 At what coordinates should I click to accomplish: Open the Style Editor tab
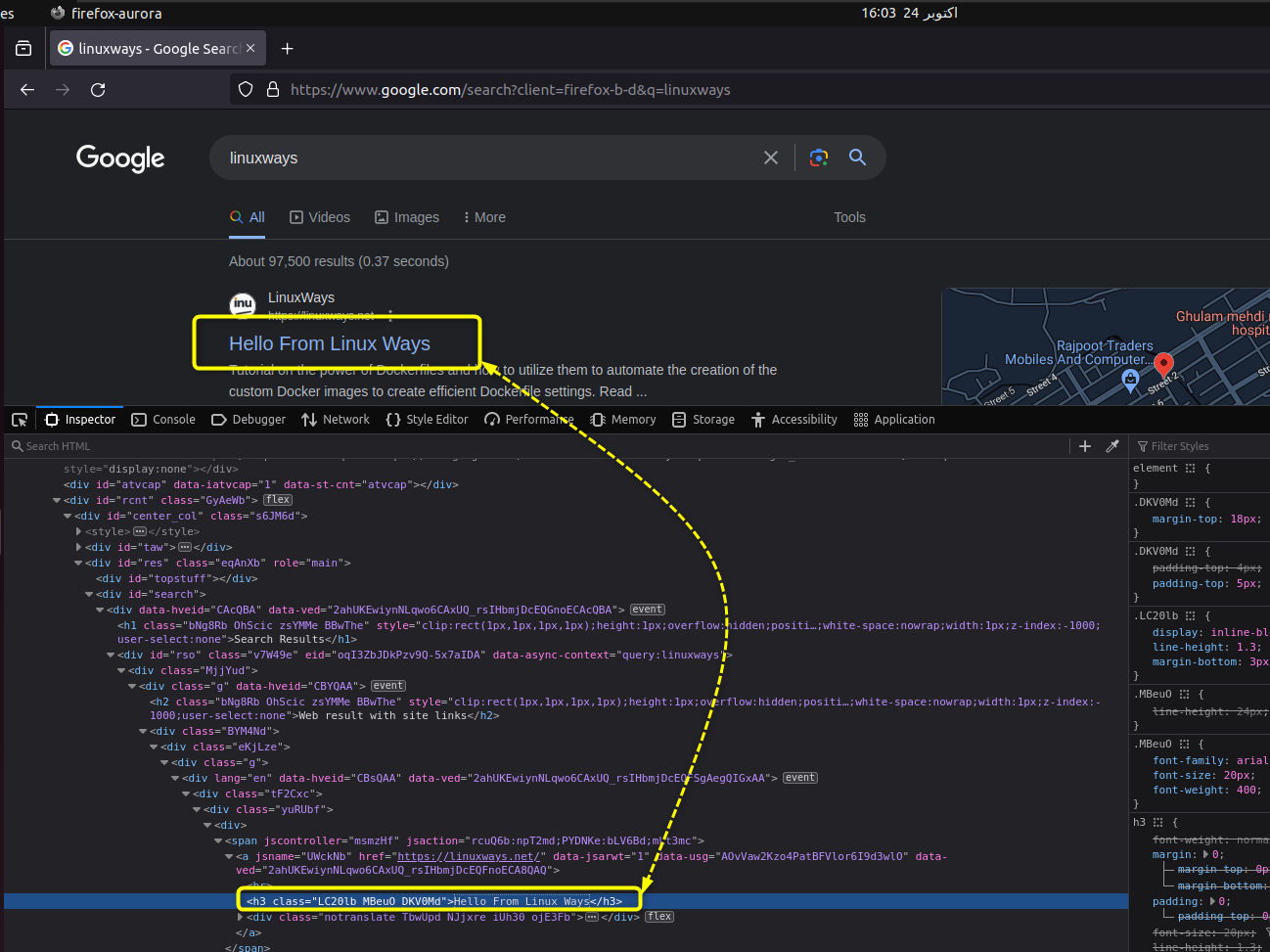coord(428,420)
